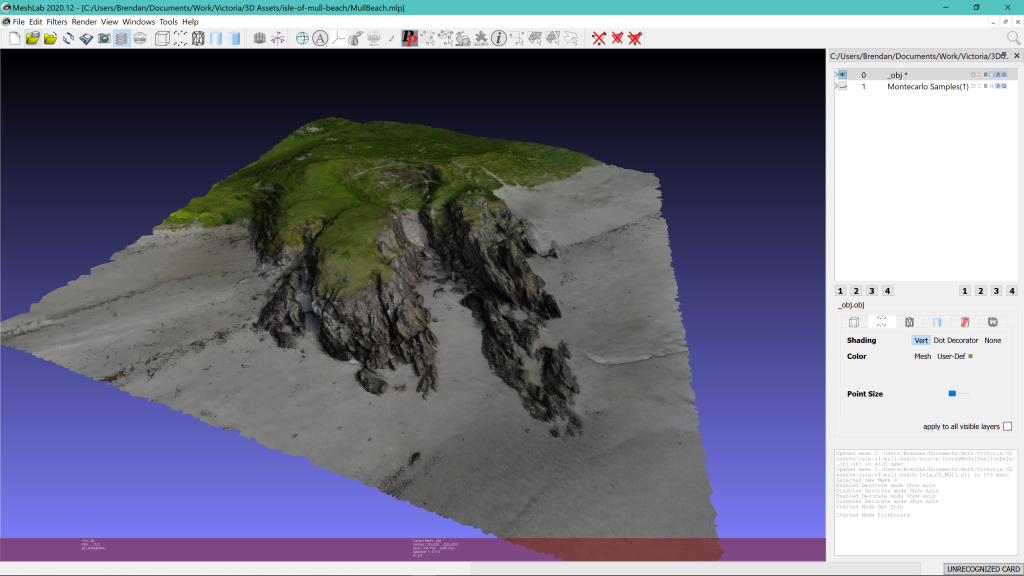Click the search magnifier icon
This screenshot has height=576, width=1024.
[x=1013, y=38]
